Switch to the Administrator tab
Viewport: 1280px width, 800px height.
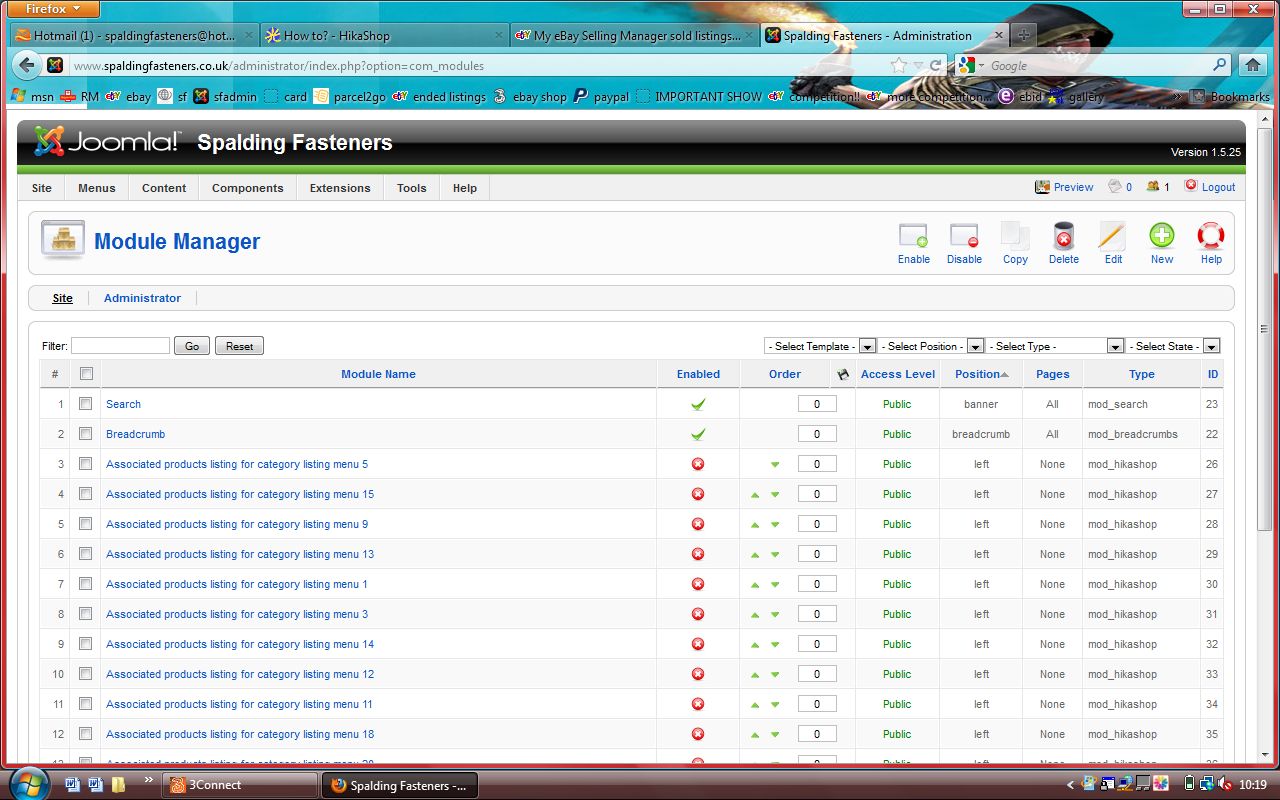pos(142,298)
